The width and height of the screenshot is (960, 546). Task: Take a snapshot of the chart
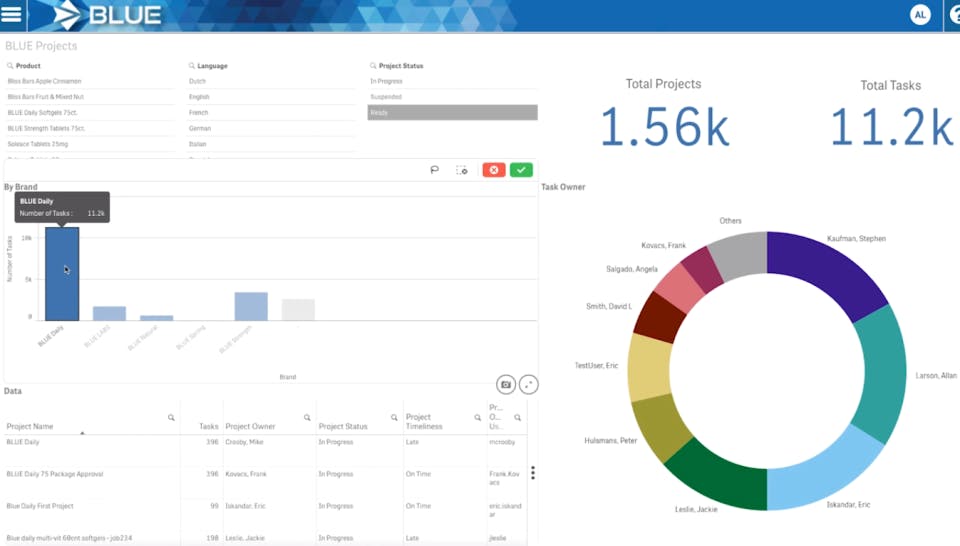point(506,384)
